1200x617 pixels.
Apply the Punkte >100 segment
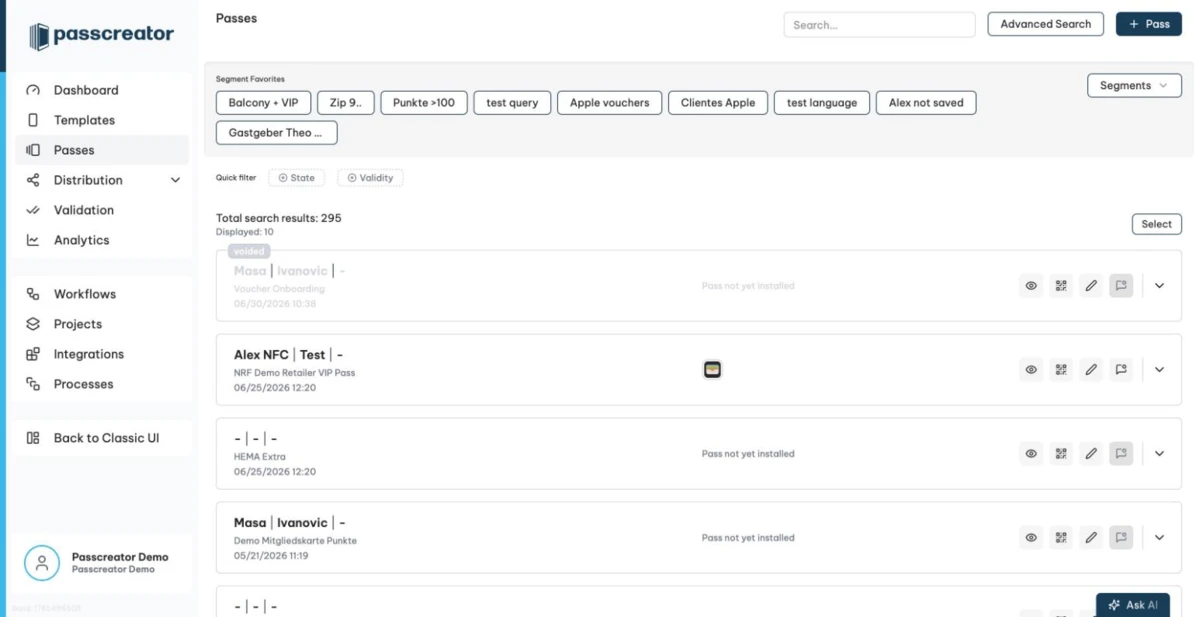pyautogui.click(x=424, y=102)
